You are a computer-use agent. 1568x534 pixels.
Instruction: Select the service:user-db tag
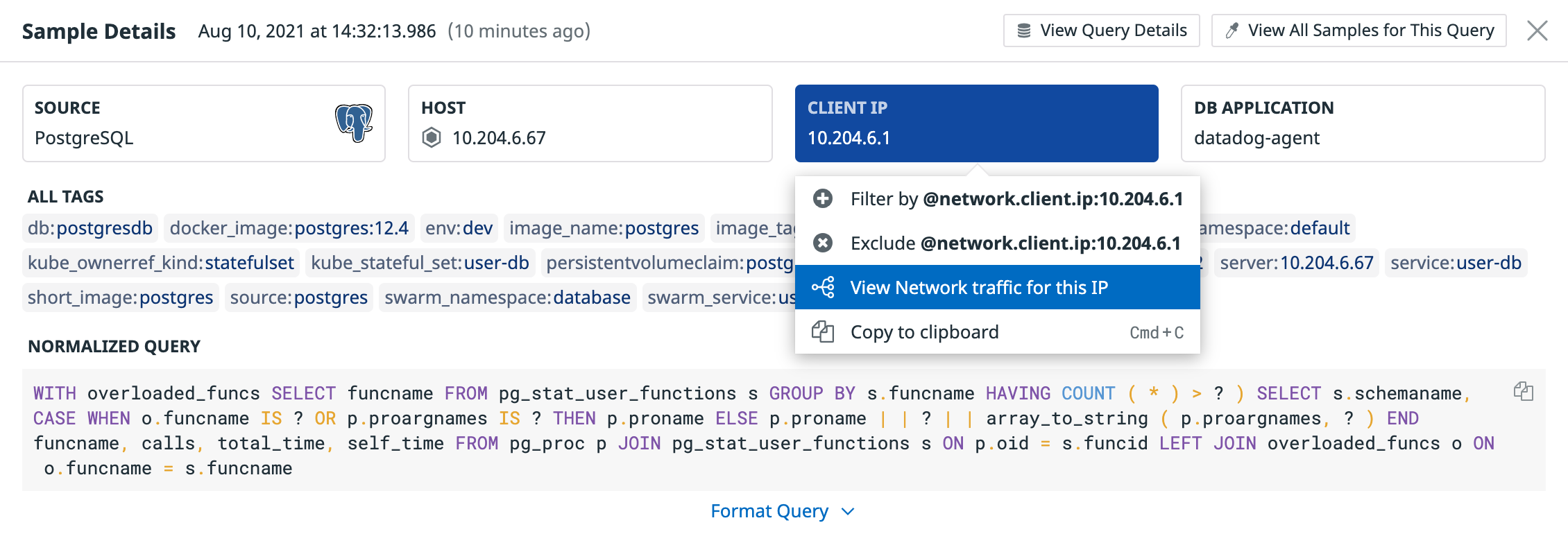[x=1456, y=263]
